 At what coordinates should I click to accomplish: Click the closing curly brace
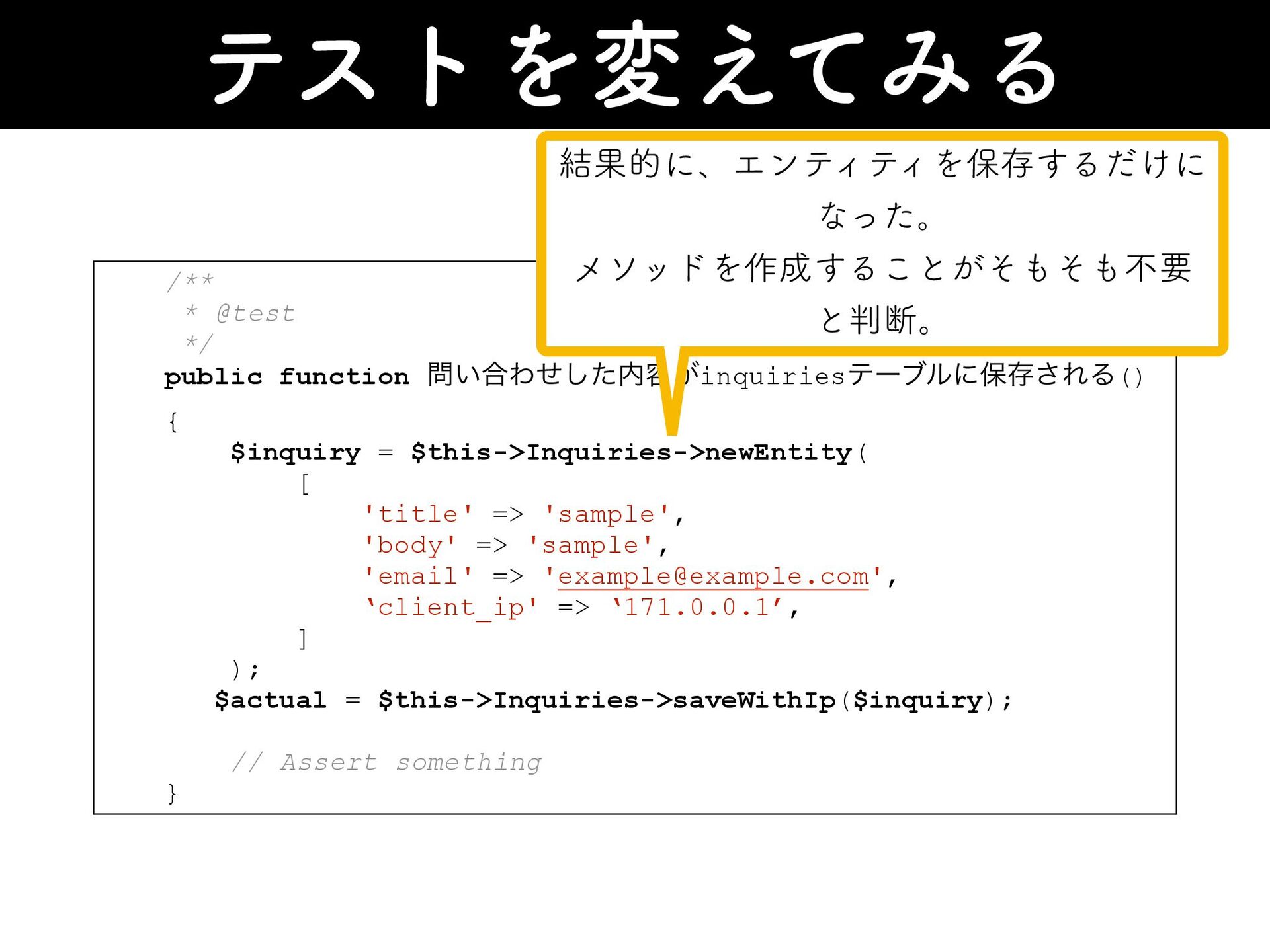(x=172, y=793)
